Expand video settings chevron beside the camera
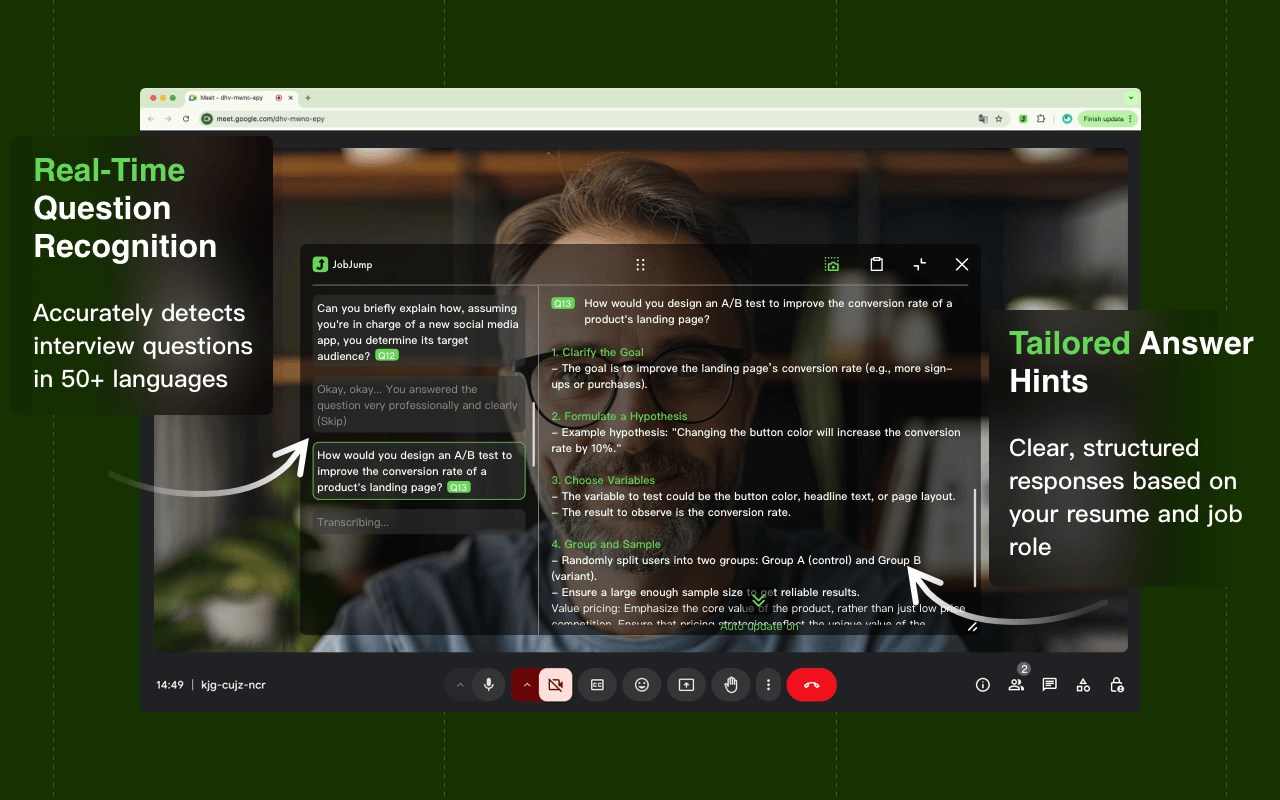Viewport: 1280px width, 800px height. [526, 685]
